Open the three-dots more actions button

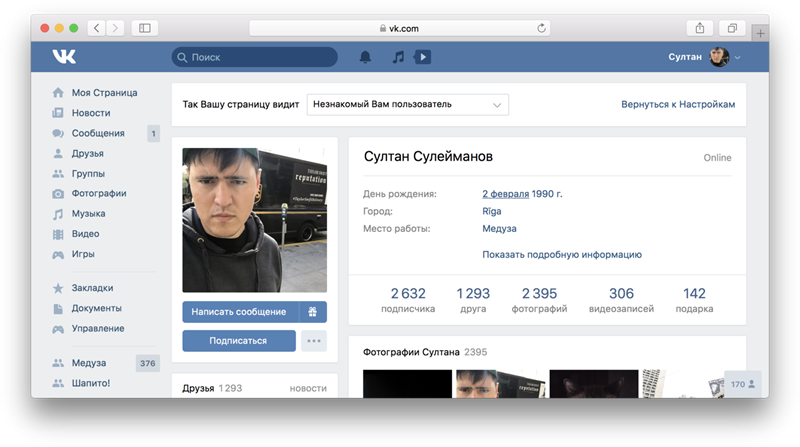point(314,340)
